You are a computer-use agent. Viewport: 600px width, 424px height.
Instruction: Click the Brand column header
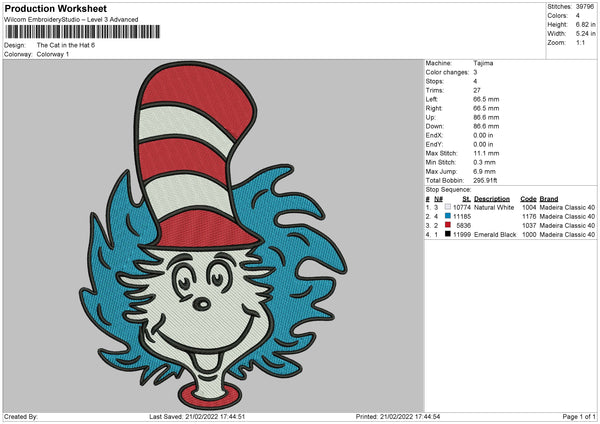550,198
